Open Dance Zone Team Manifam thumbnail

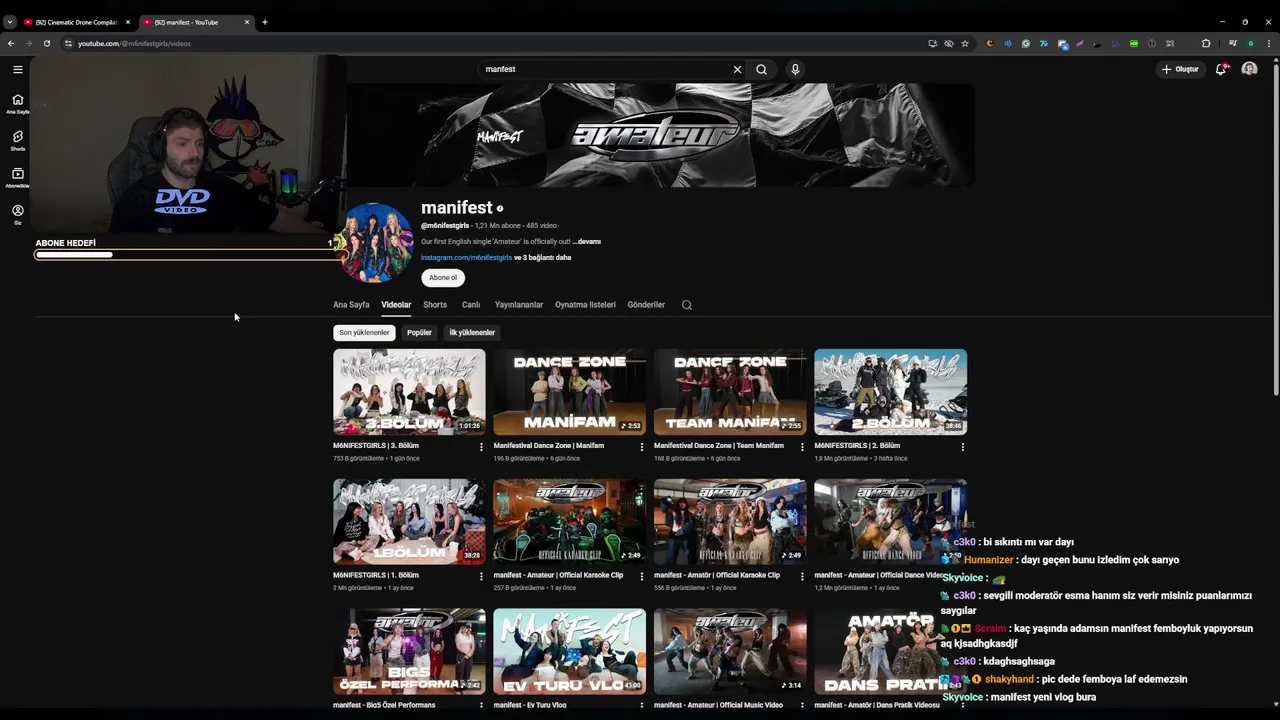(x=730, y=391)
